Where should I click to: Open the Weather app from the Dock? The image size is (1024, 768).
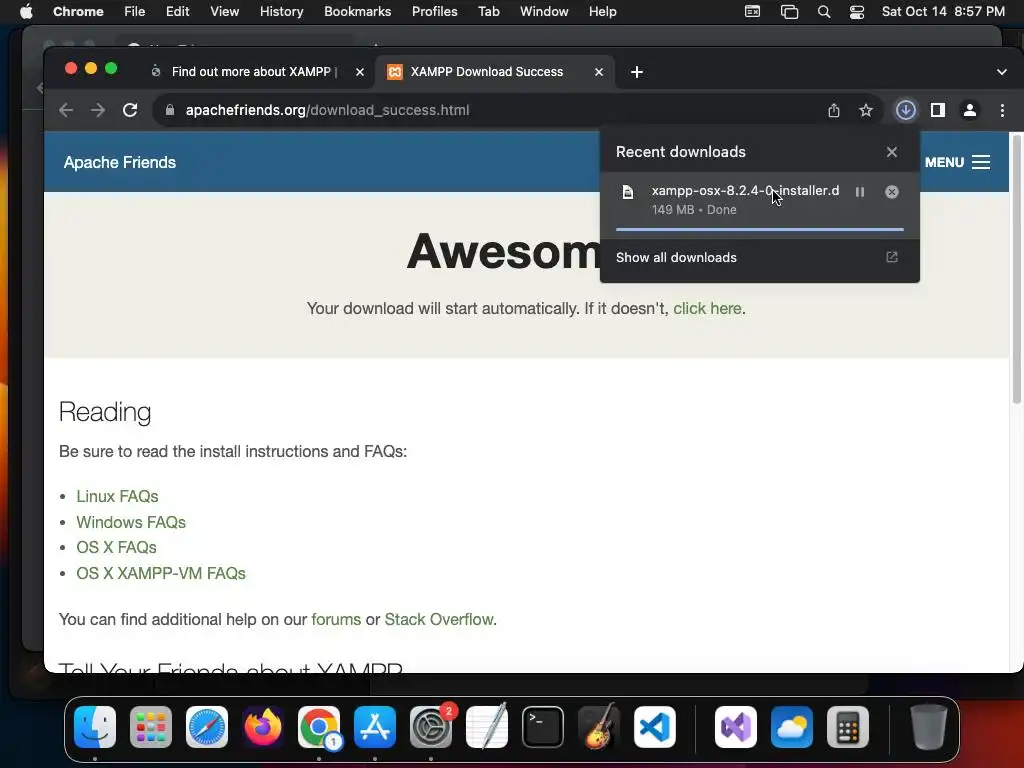pyautogui.click(x=792, y=727)
